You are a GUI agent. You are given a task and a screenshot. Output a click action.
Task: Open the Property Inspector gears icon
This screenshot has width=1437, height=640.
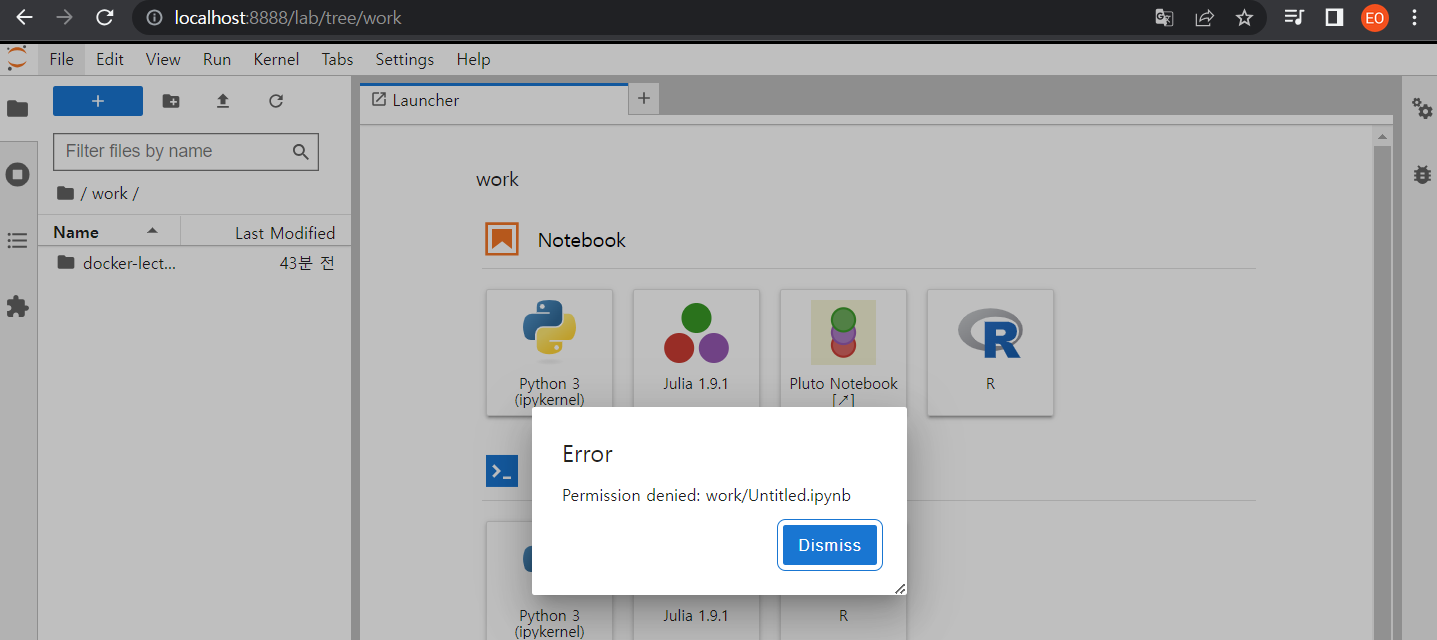(x=1421, y=108)
